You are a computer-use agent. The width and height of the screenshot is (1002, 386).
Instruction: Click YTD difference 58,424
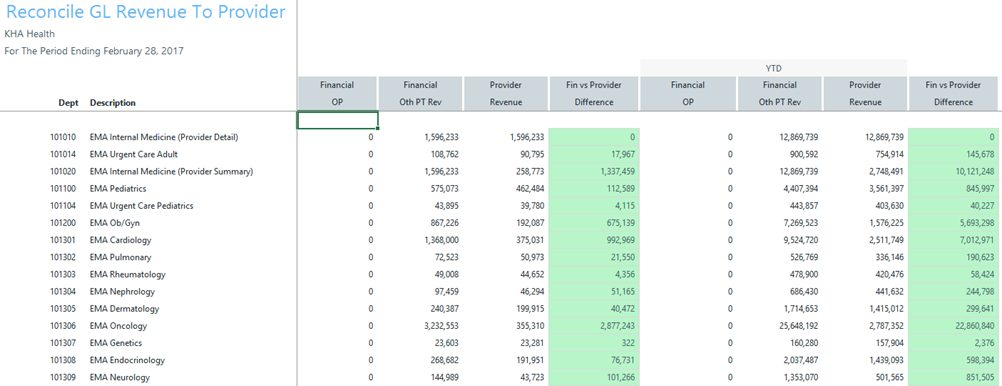click(952, 275)
